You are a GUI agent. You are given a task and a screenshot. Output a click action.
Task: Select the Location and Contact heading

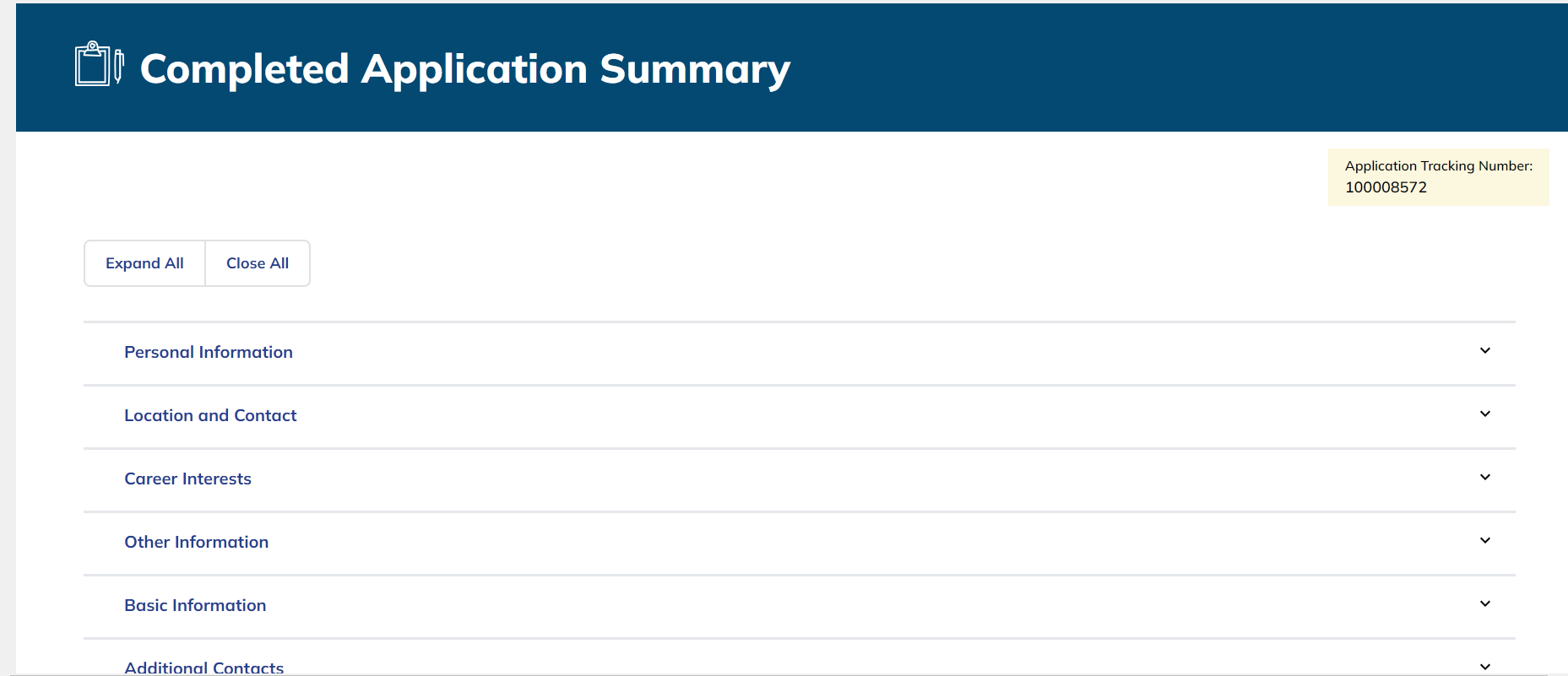click(x=210, y=415)
